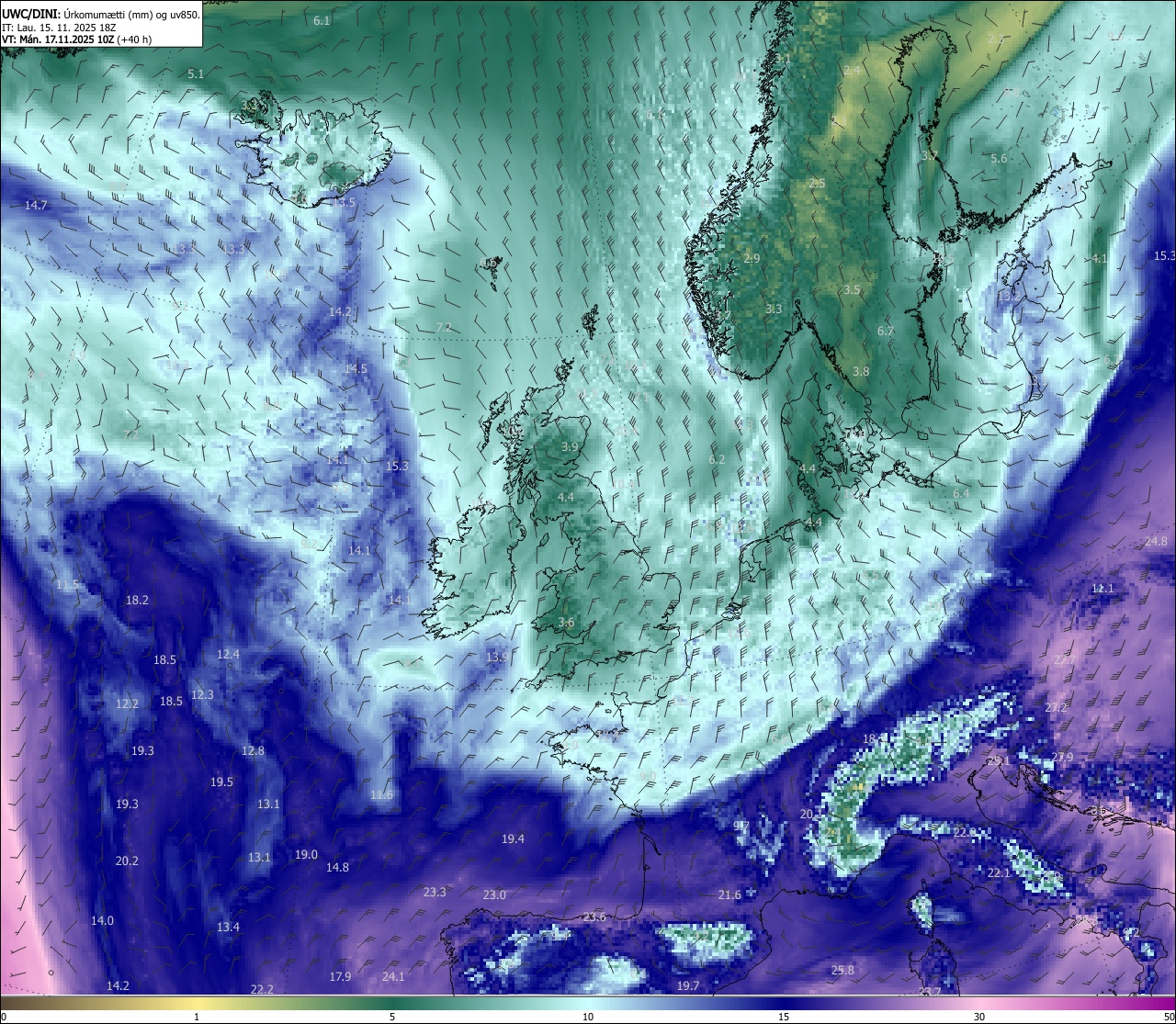Click the 13.4 value on the map
The width and height of the screenshot is (1176, 1024).
pos(228,927)
